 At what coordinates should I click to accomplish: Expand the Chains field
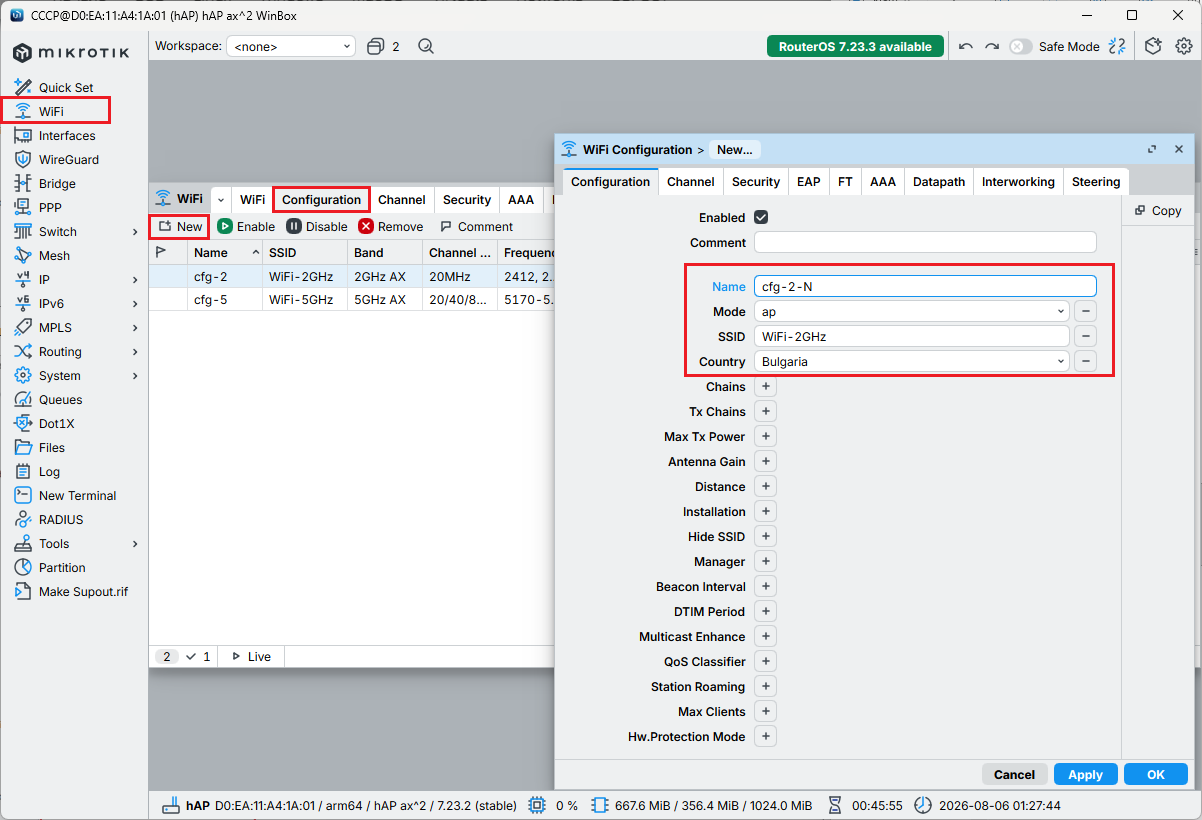765,387
